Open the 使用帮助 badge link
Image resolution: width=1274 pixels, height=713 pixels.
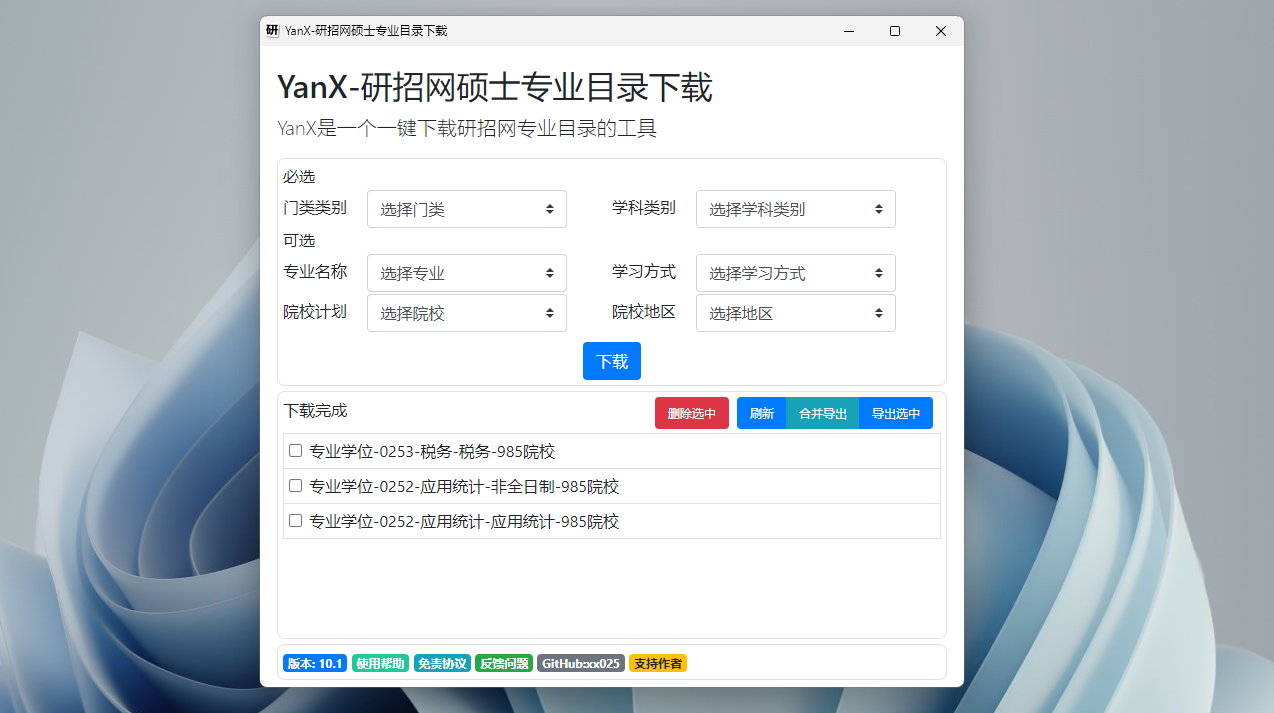pyautogui.click(x=380, y=663)
